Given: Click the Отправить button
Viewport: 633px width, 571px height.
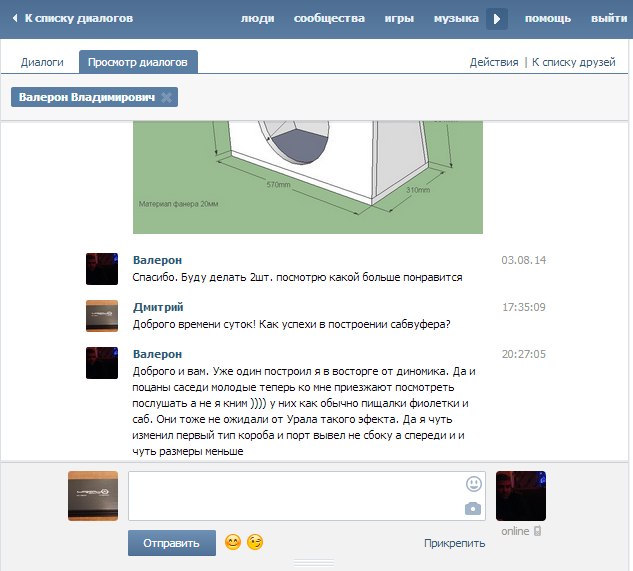Looking at the screenshot, I should (x=172, y=543).
